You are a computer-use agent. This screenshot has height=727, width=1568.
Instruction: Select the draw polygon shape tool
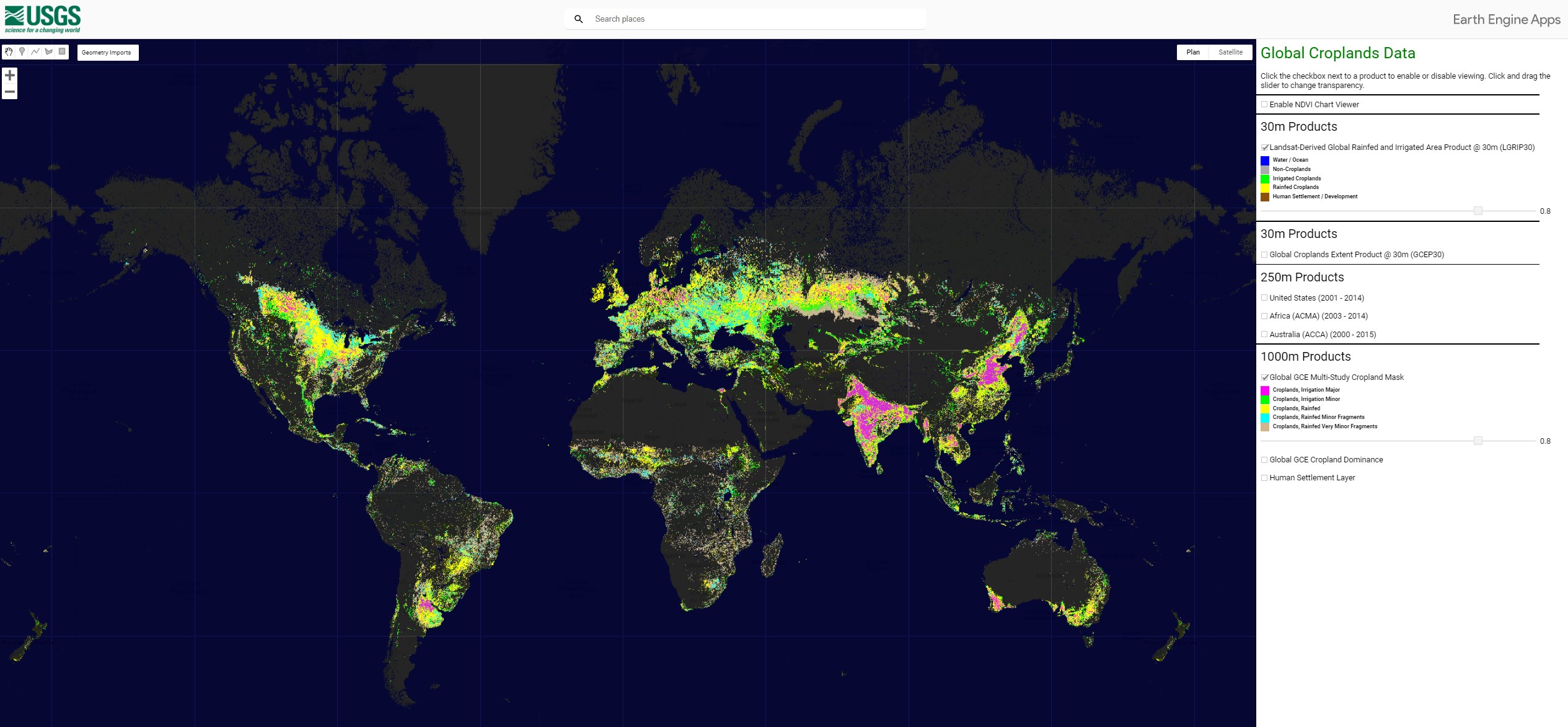(x=49, y=52)
